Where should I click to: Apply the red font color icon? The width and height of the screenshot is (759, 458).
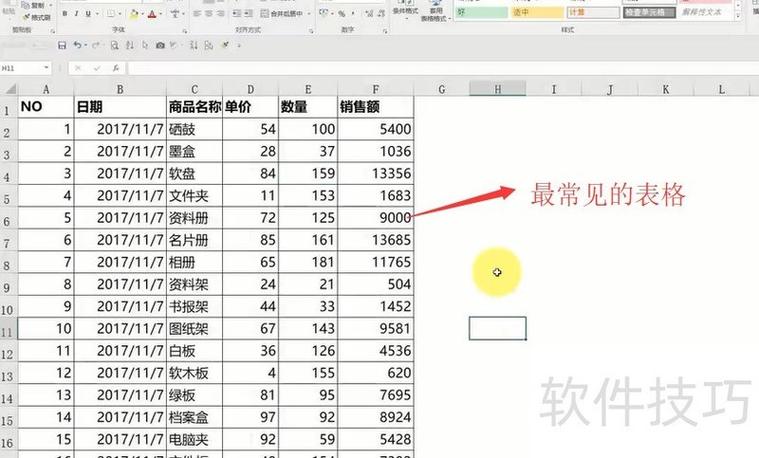coord(152,15)
